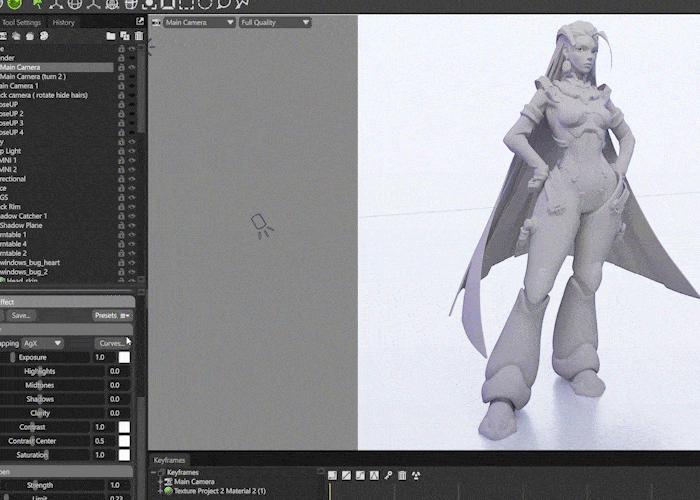700x500 pixels.
Task: Open the Curves... editor button
Action: [112, 343]
